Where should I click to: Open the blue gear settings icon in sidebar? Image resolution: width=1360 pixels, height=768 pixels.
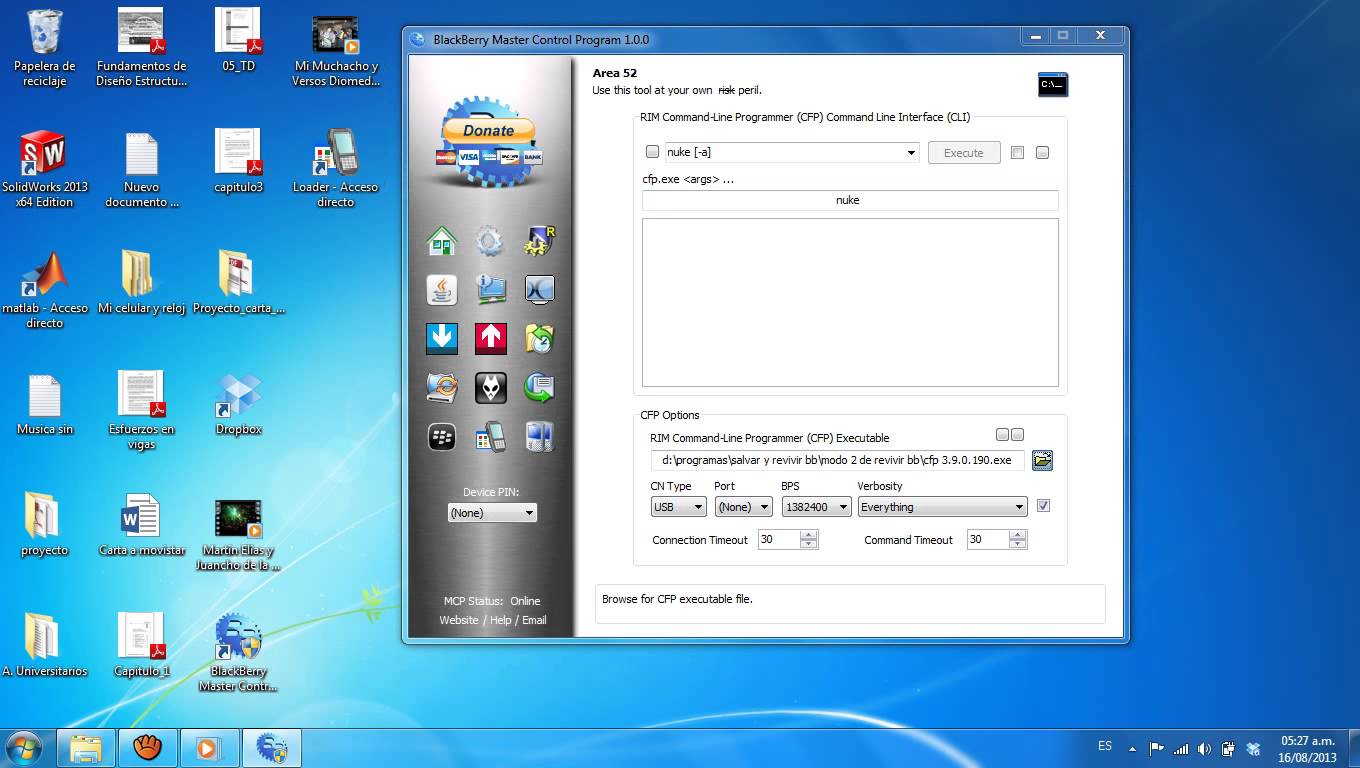click(490, 241)
